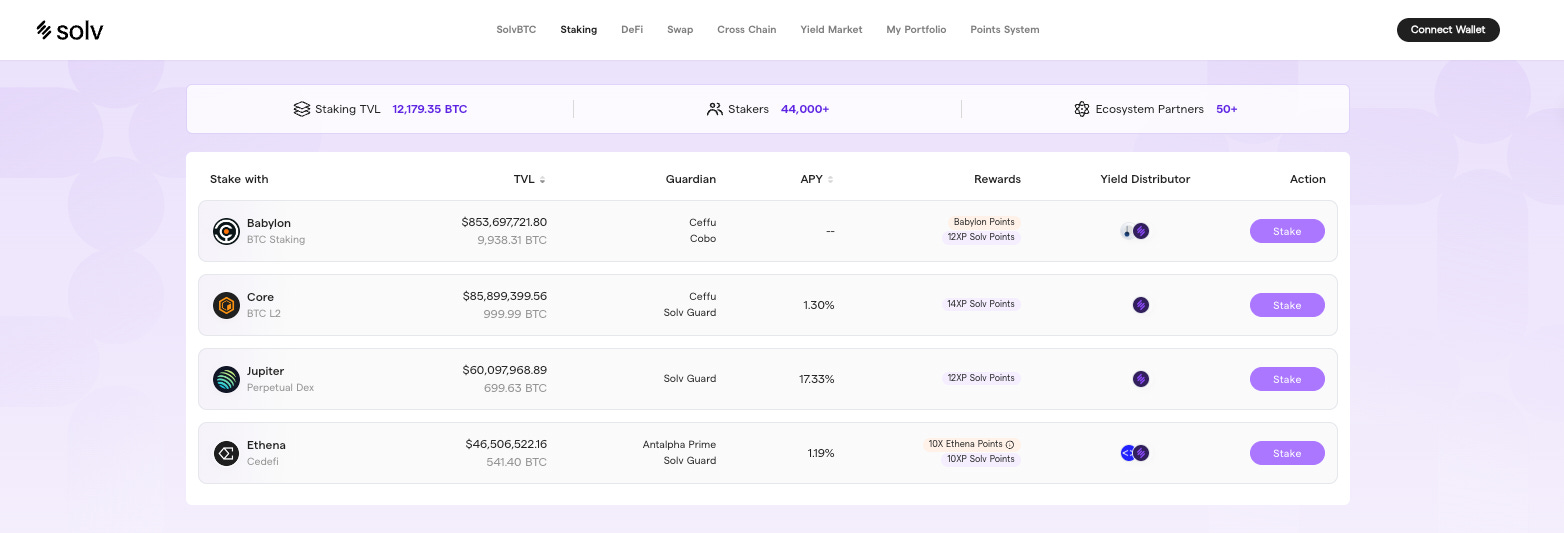Click the Connect Wallet button
This screenshot has width=1564, height=533.
tap(1448, 30)
